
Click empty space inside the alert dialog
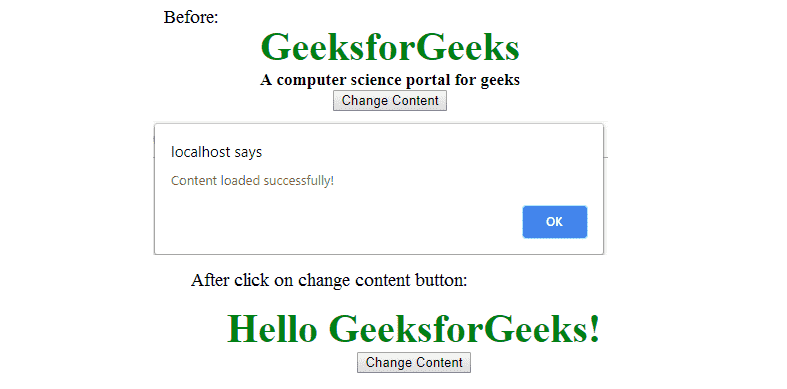click(x=351, y=221)
